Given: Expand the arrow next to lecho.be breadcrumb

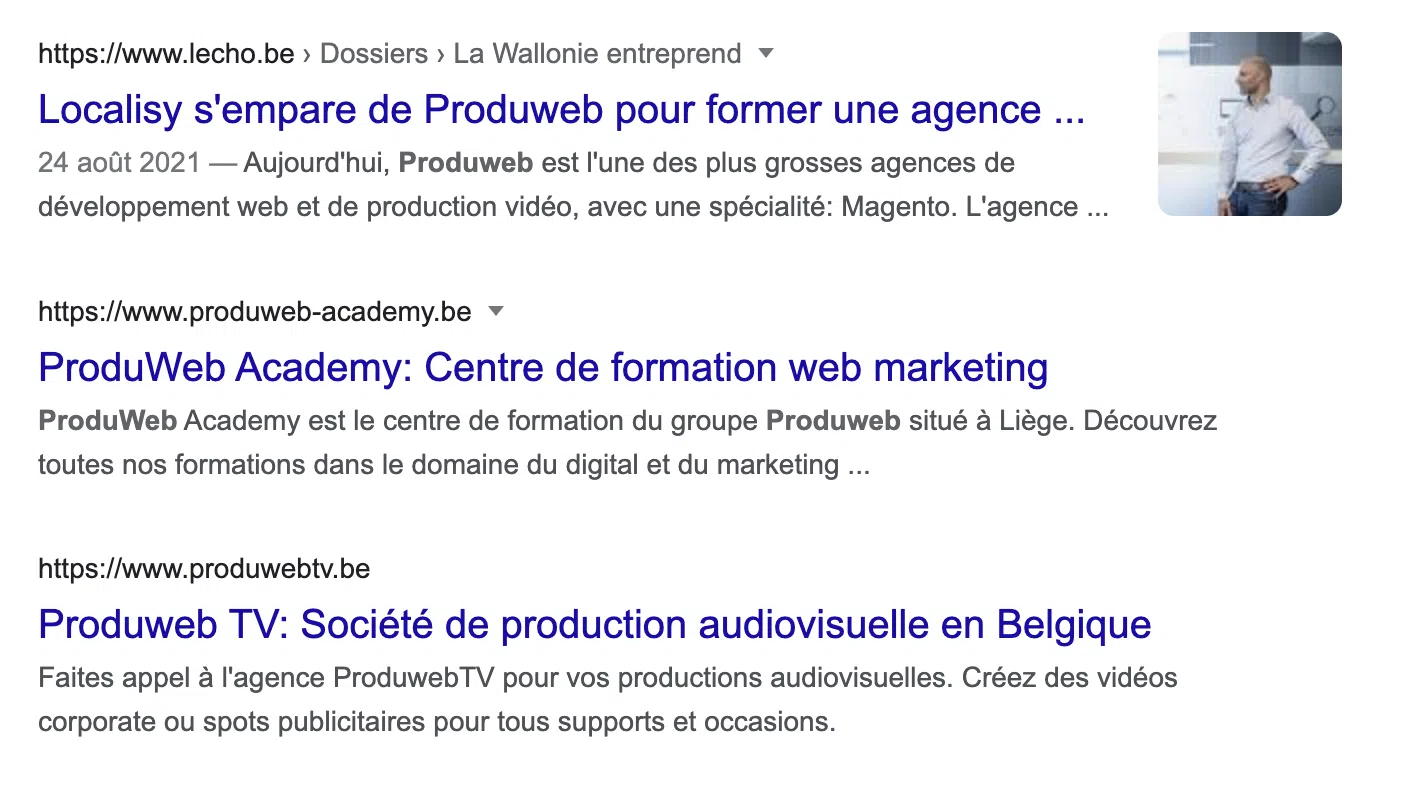Looking at the screenshot, I should [x=766, y=53].
